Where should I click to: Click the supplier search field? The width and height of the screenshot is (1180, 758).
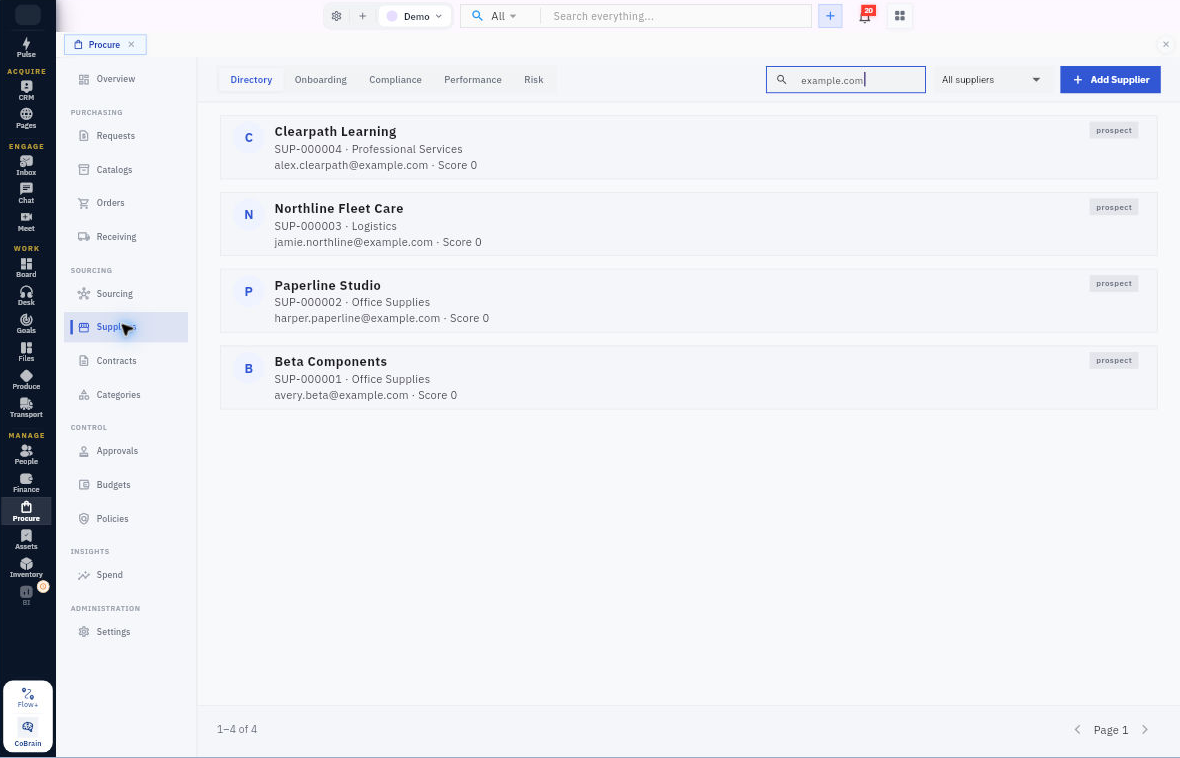[846, 80]
